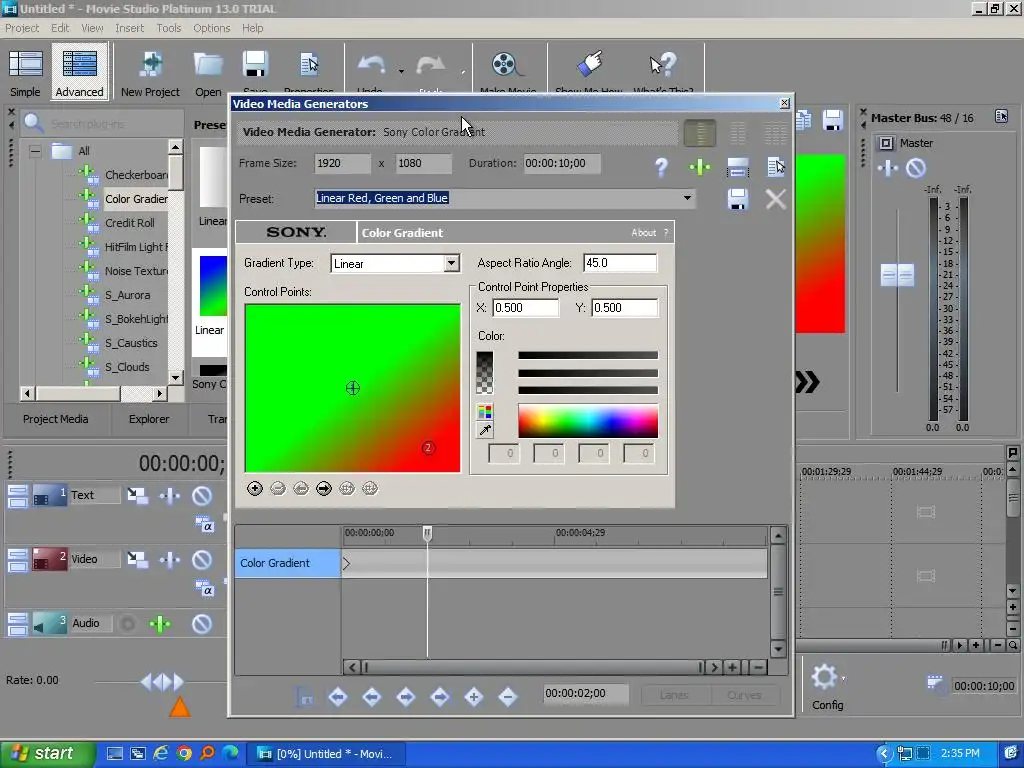
Task: Open the Tools menu
Action: pos(168,28)
